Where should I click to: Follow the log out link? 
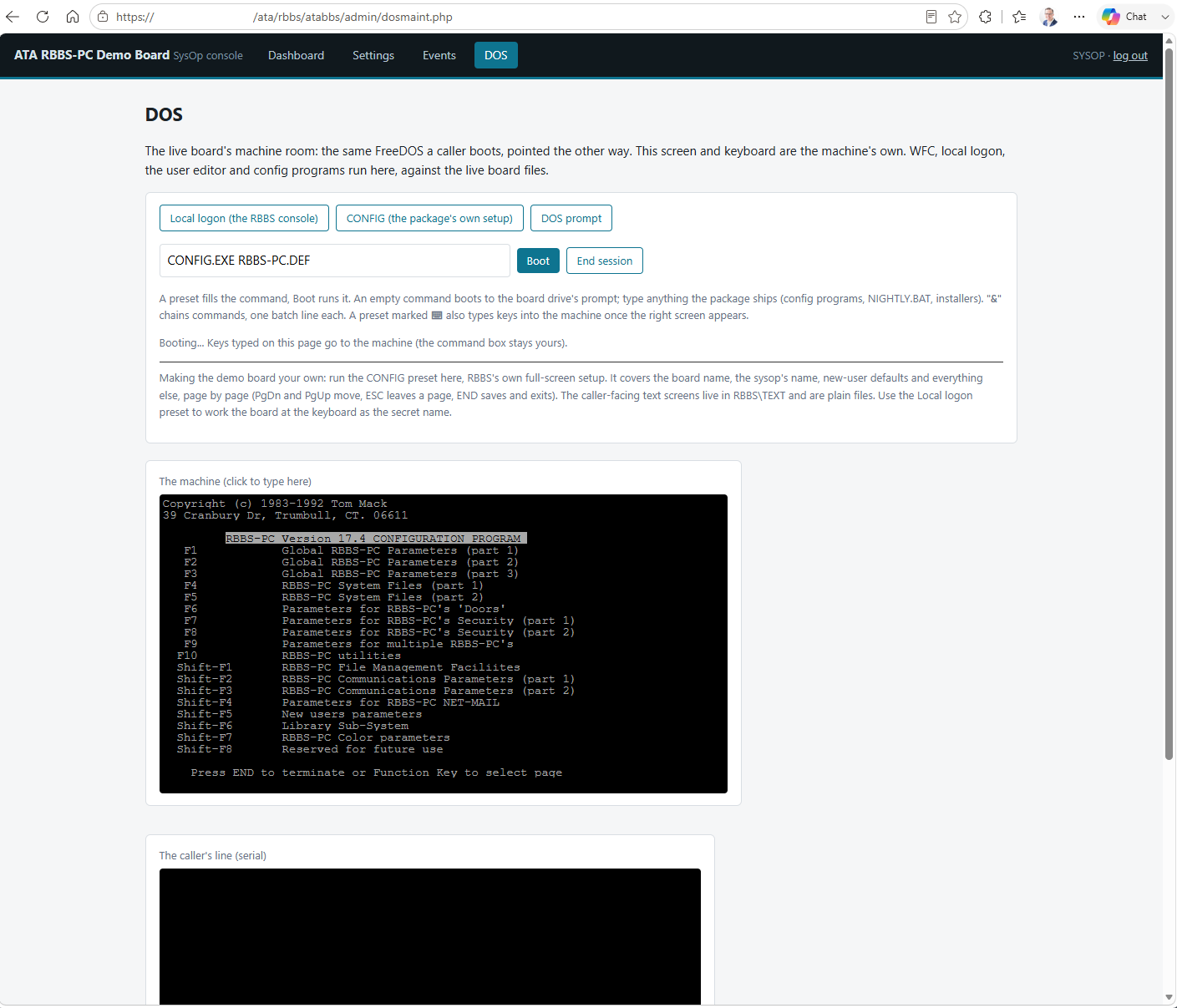coord(1130,56)
